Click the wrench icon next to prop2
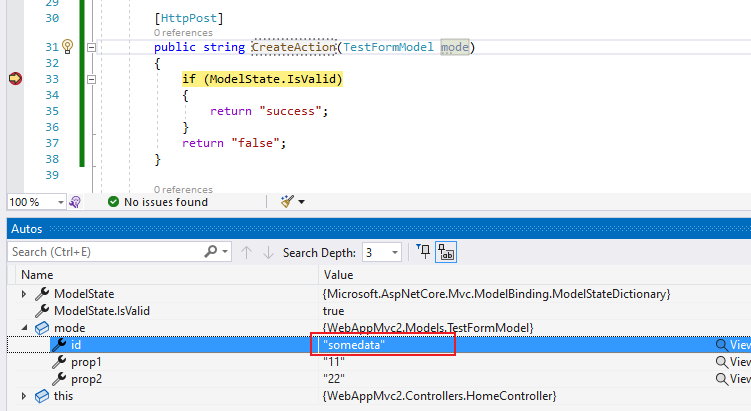 tap(59, 379)
